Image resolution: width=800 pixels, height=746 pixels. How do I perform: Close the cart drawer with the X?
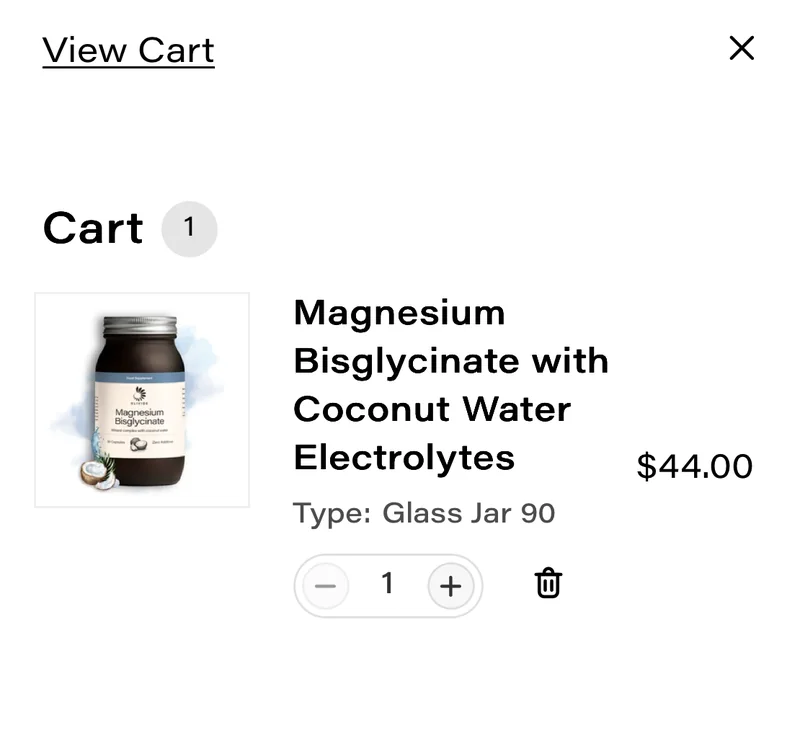pos(741,48)
